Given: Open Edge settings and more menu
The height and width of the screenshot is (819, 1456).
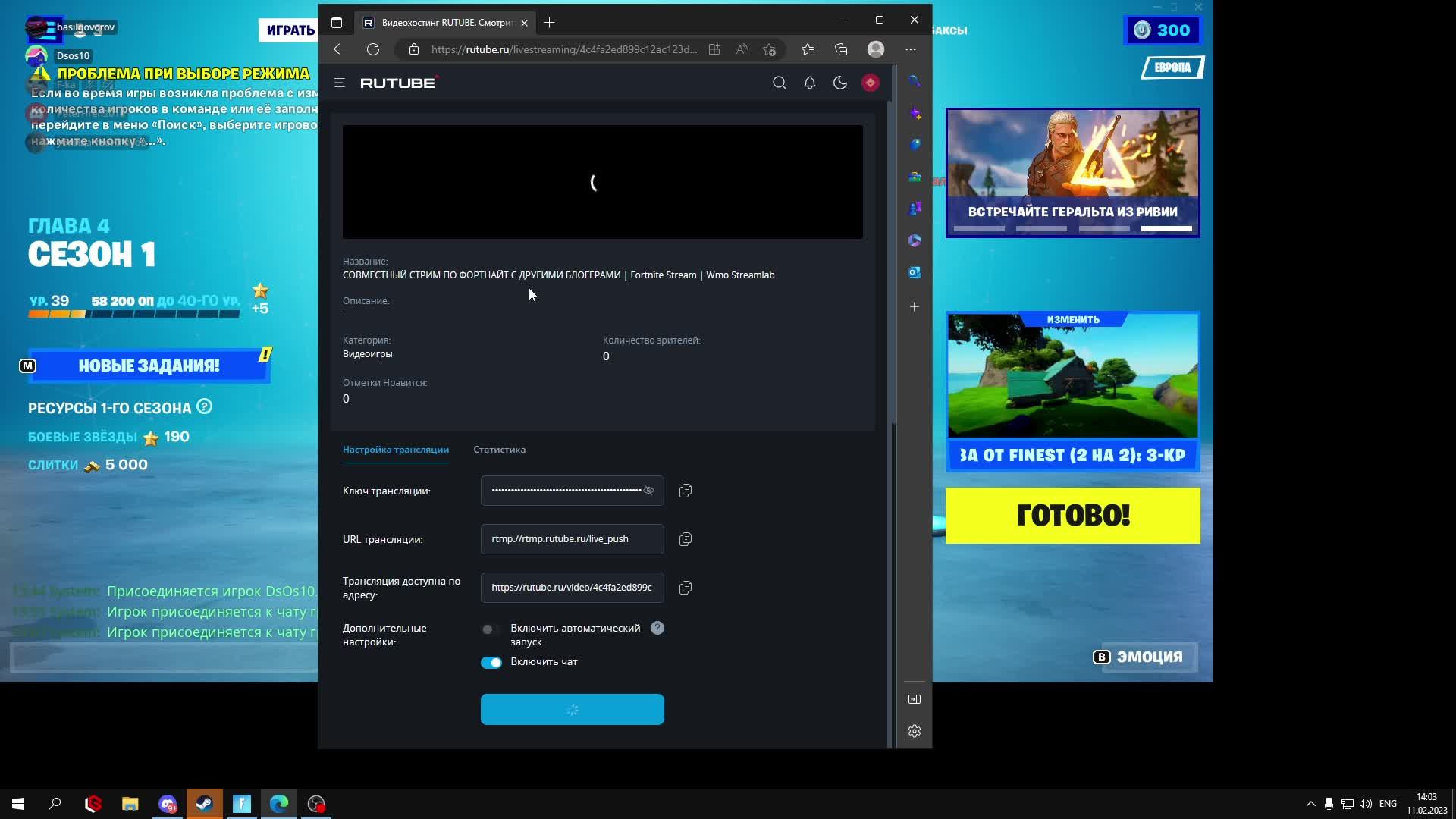Looking at the screenshot, I should [x=910, y=49].
